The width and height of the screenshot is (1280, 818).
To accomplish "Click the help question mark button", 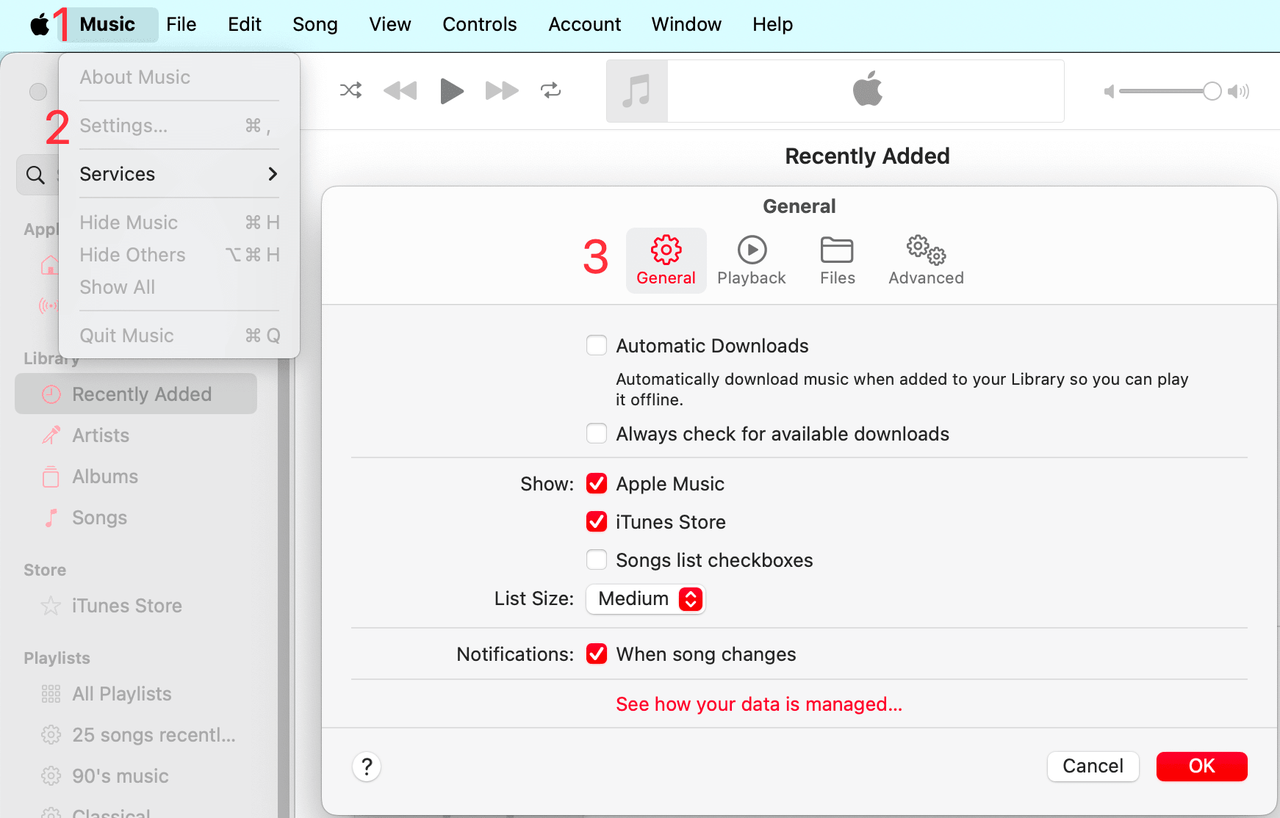I will tap(367, 767).
